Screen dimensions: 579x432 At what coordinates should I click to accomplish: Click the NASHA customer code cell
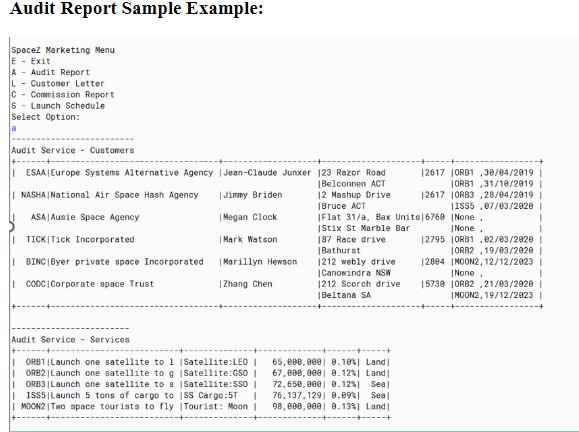click(34, 195)
